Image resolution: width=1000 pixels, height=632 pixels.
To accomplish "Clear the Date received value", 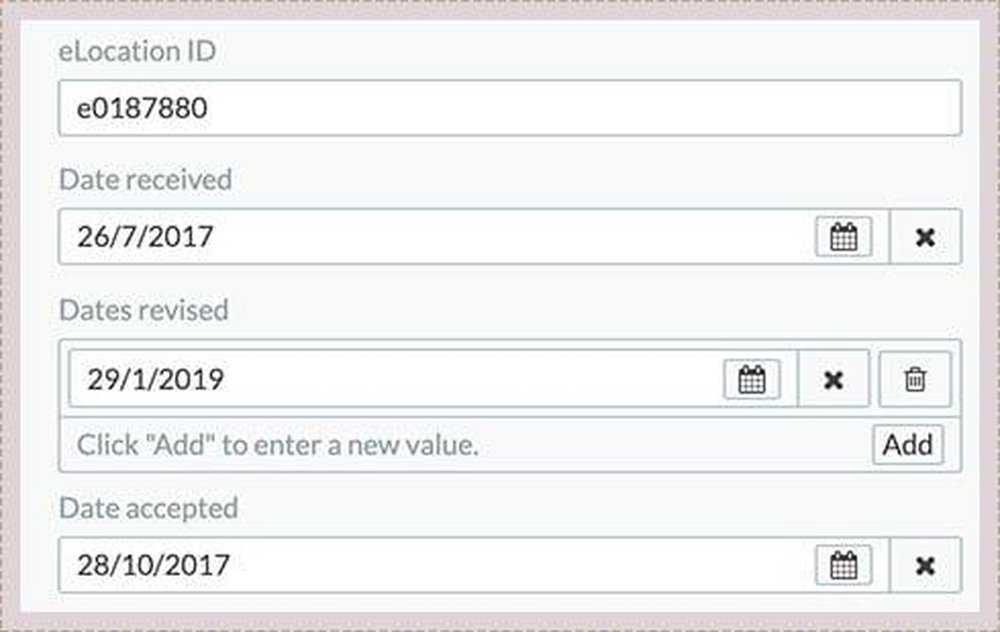I will tap(926, 237).
